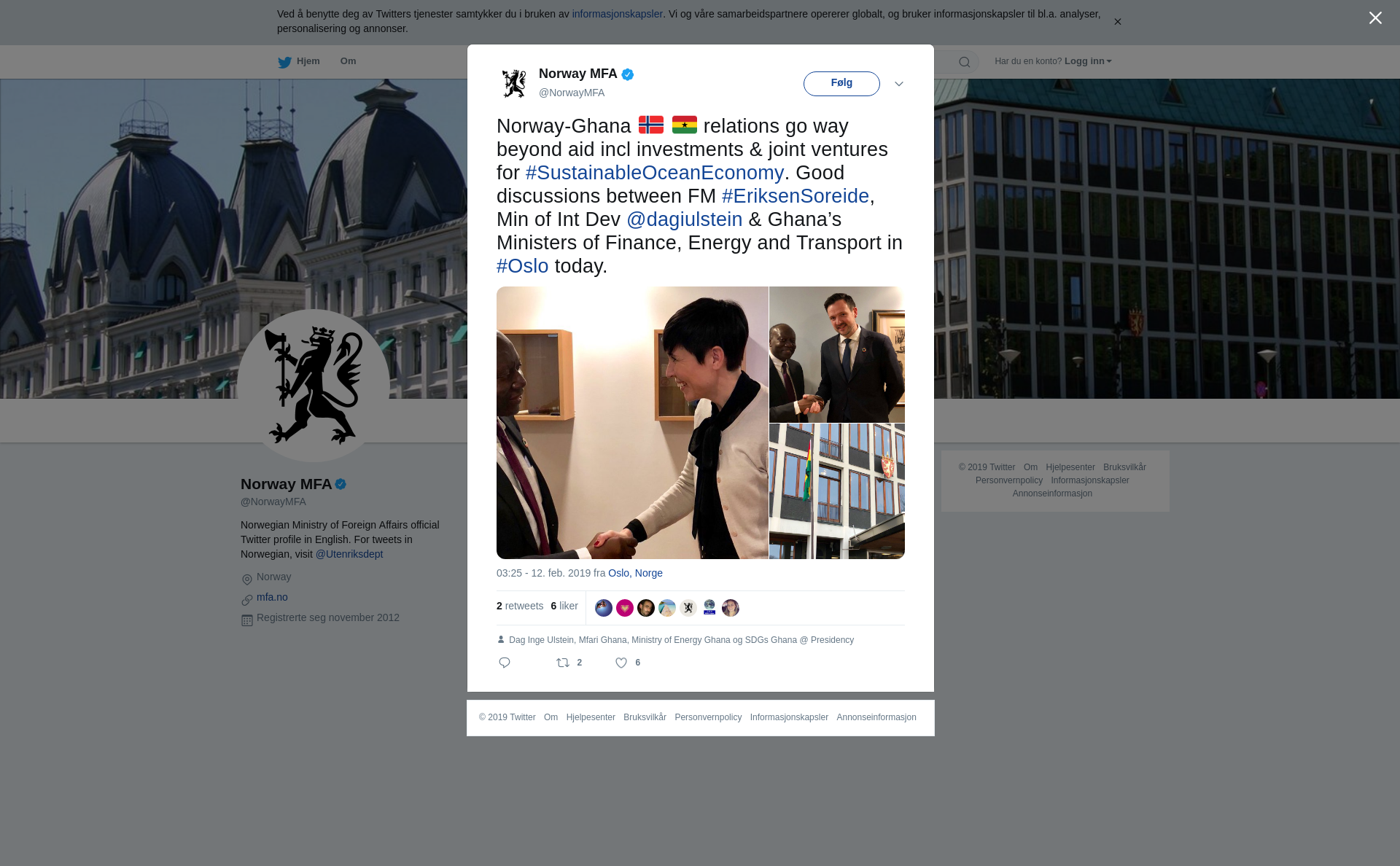
Task: Open the Oslo, Norge location link
Action: [x=635, y=573]
